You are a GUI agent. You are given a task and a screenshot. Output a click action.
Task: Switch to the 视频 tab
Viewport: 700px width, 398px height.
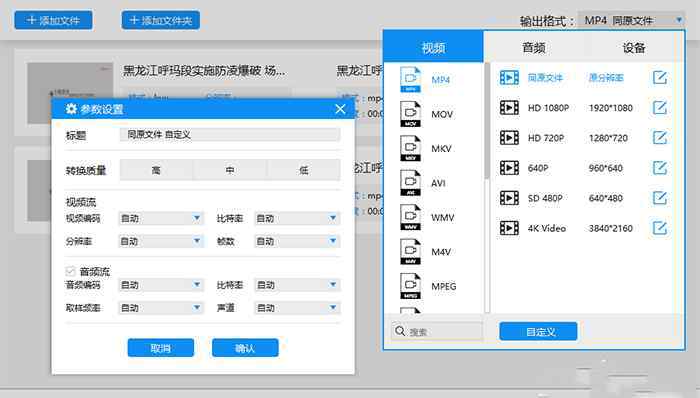pos(433,47)
